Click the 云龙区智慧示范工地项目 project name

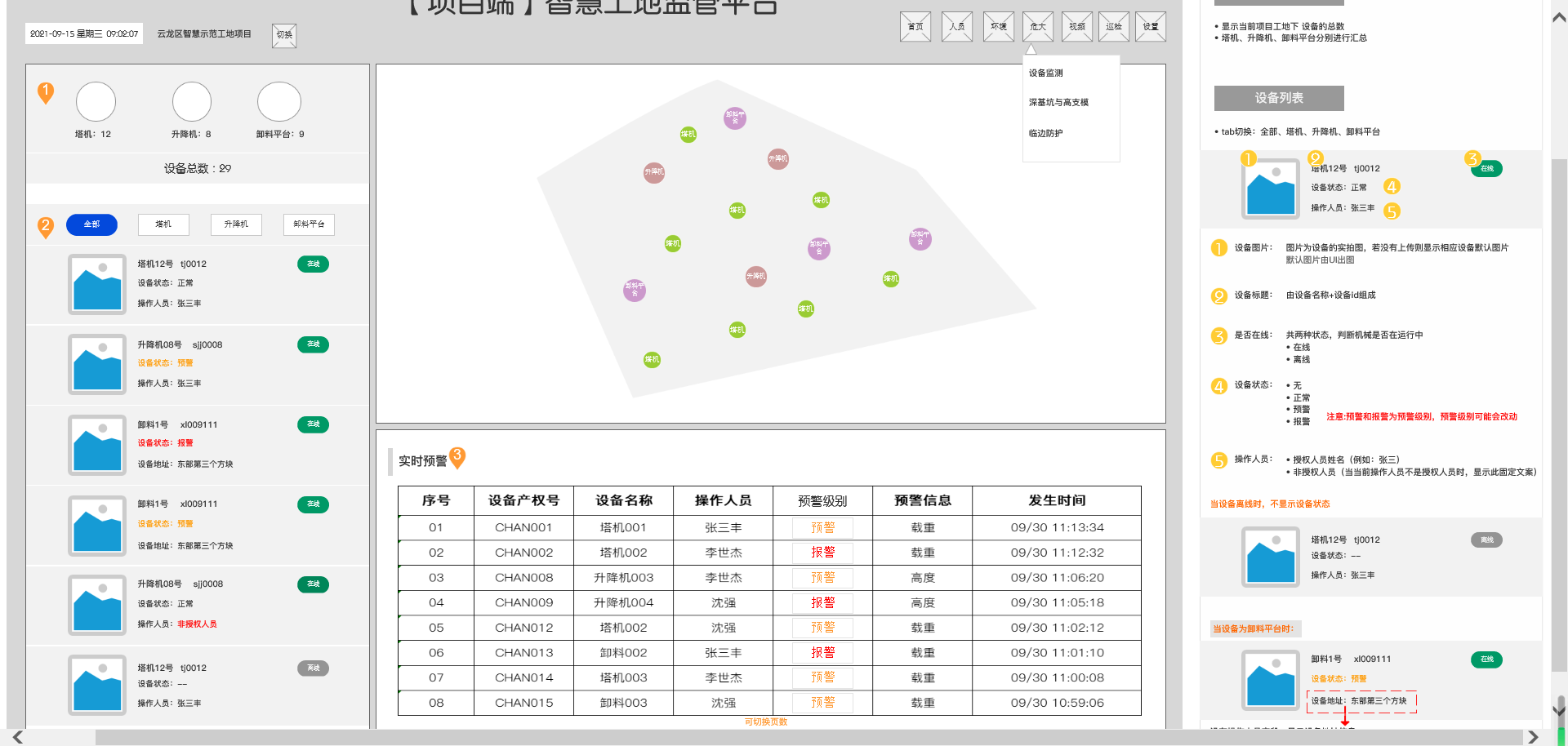point(204,33)
